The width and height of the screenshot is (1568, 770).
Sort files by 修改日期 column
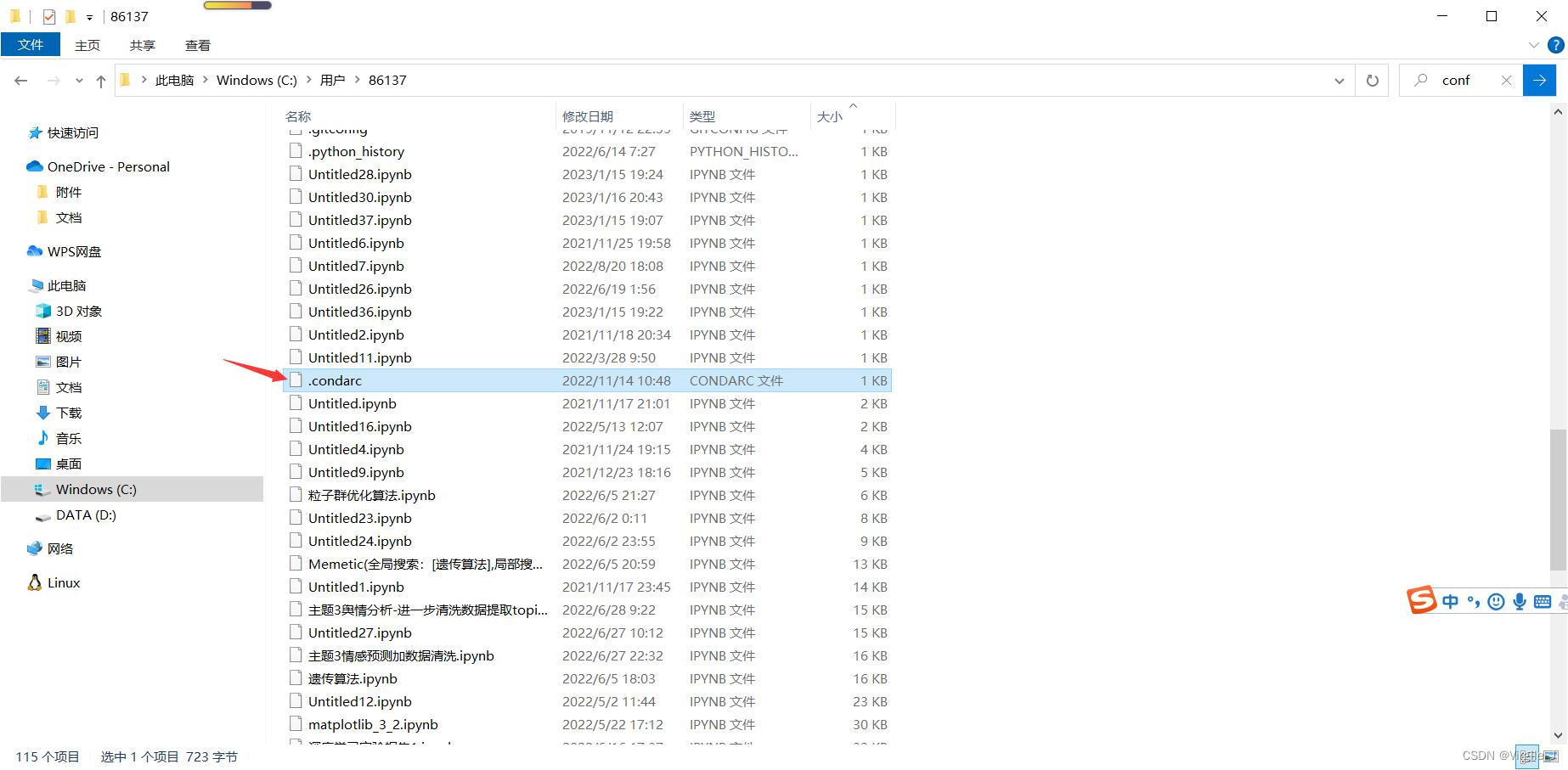point(588,116)
